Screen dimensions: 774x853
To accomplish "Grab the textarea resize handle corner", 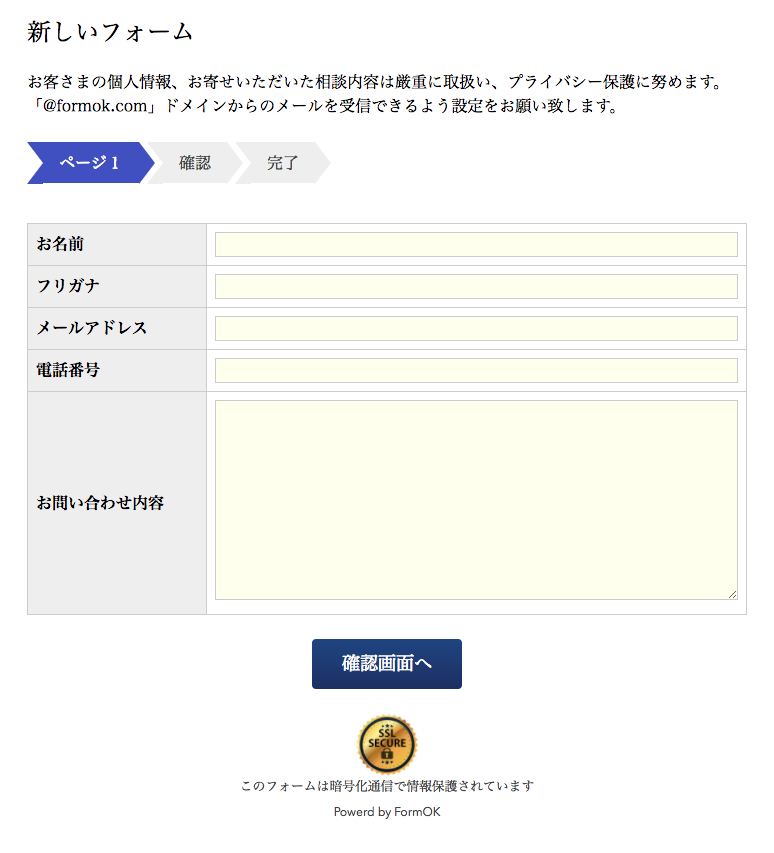I will pos(733,595).
